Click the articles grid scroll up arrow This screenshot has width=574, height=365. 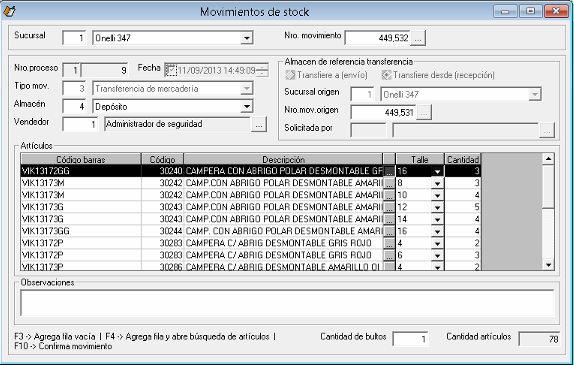pos(548,159)
